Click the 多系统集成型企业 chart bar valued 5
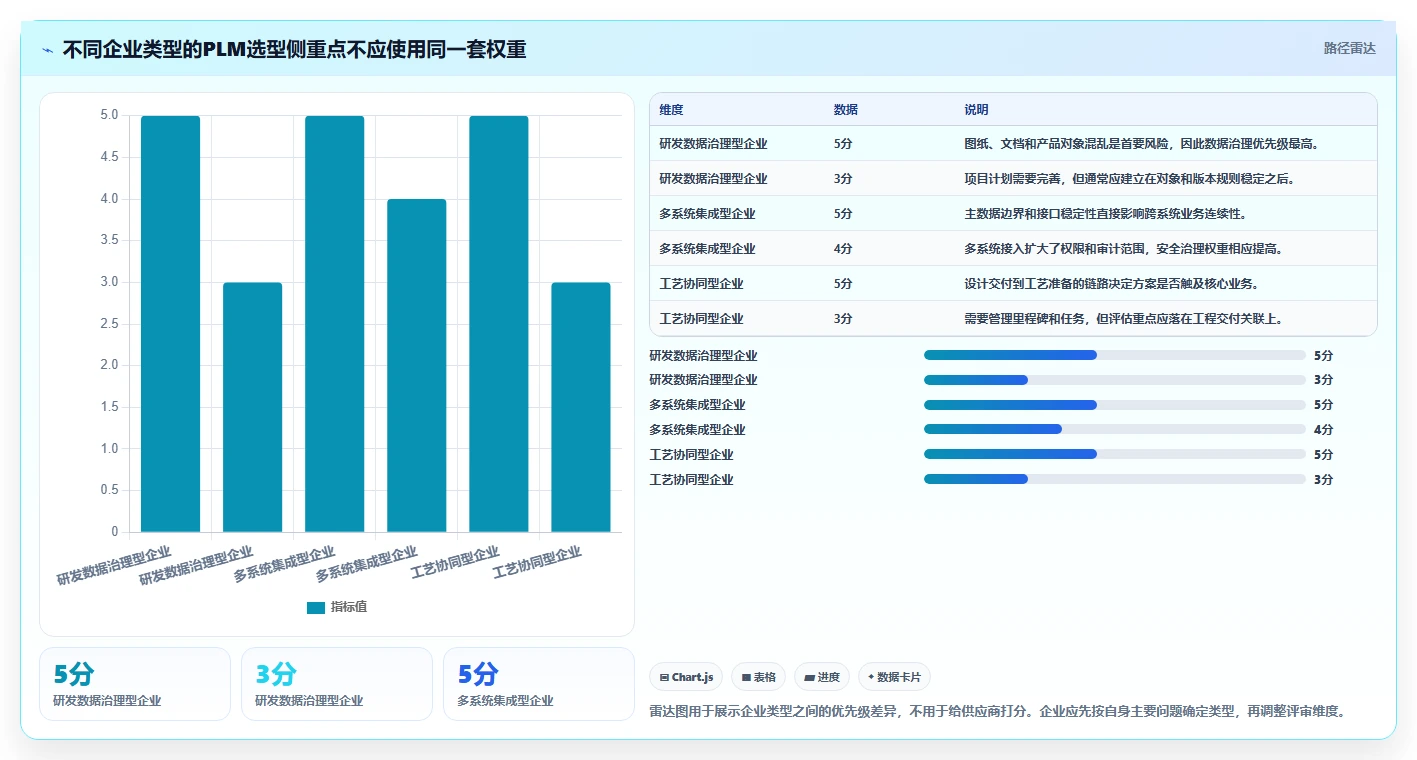The width and height of the screenshot is (1417, 760). (335, 324)
